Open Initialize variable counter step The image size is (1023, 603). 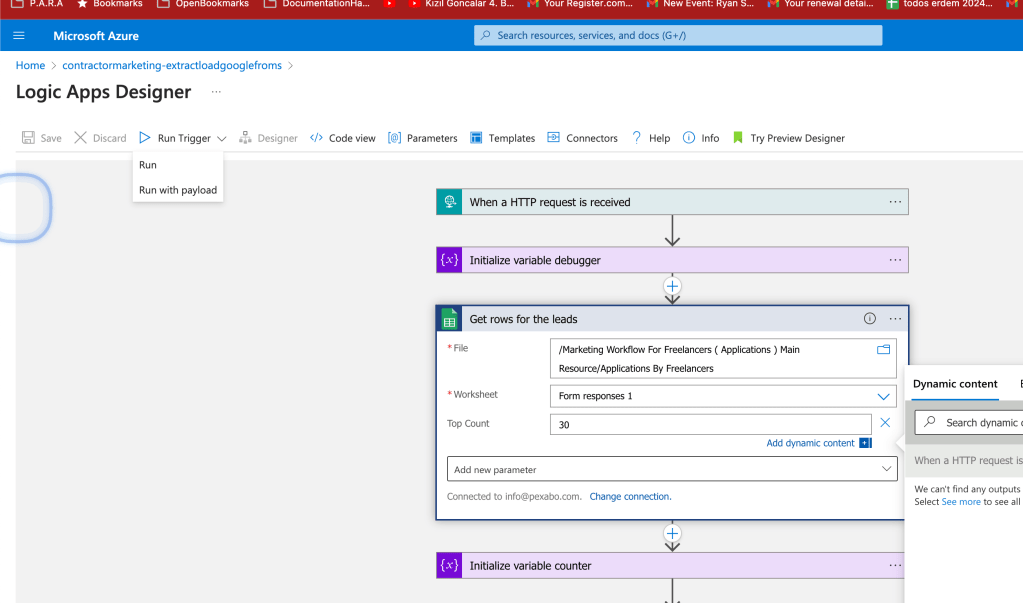pos(672,565)
